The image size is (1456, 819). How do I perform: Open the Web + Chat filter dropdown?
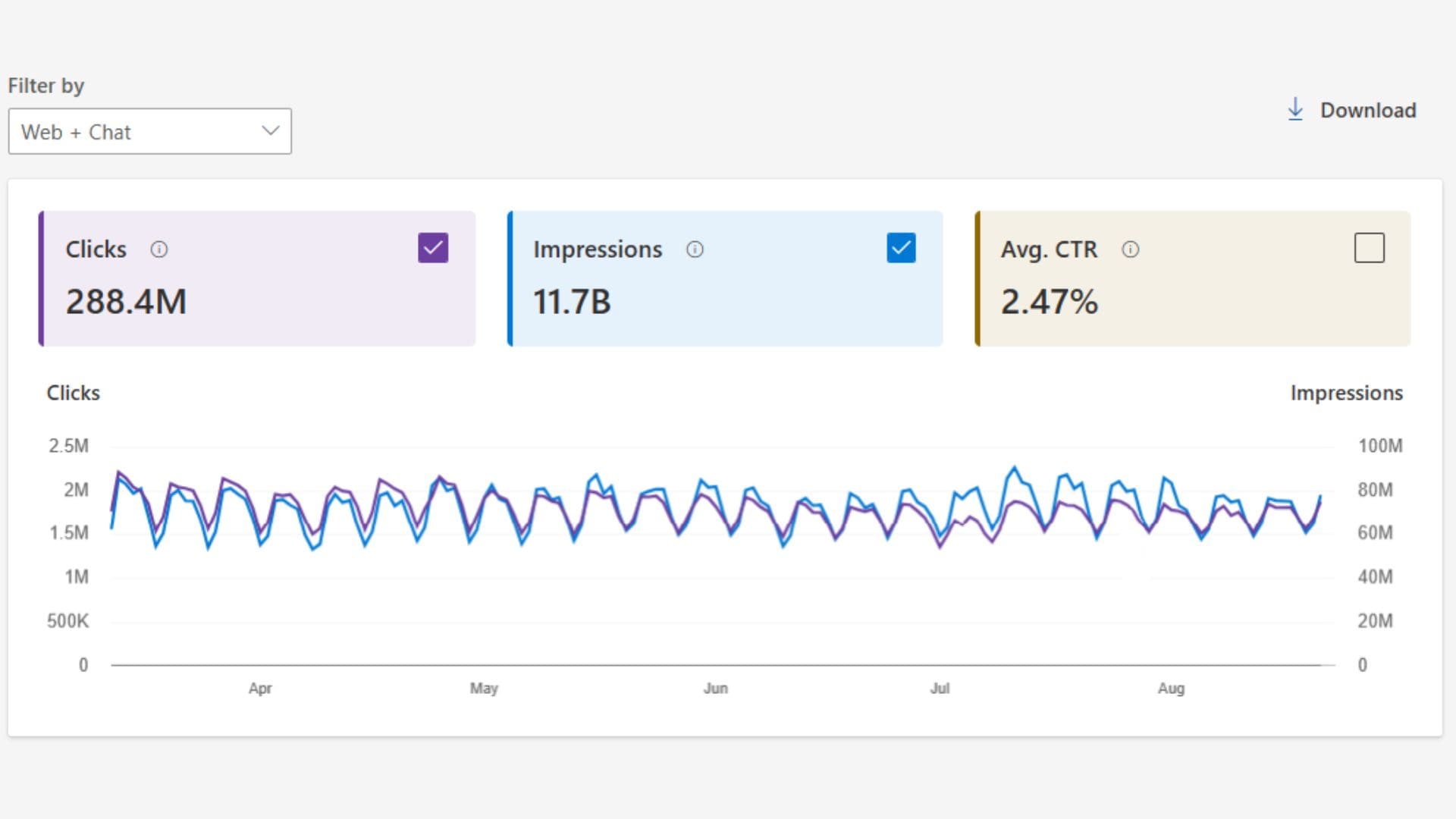[x=149, y=132]
